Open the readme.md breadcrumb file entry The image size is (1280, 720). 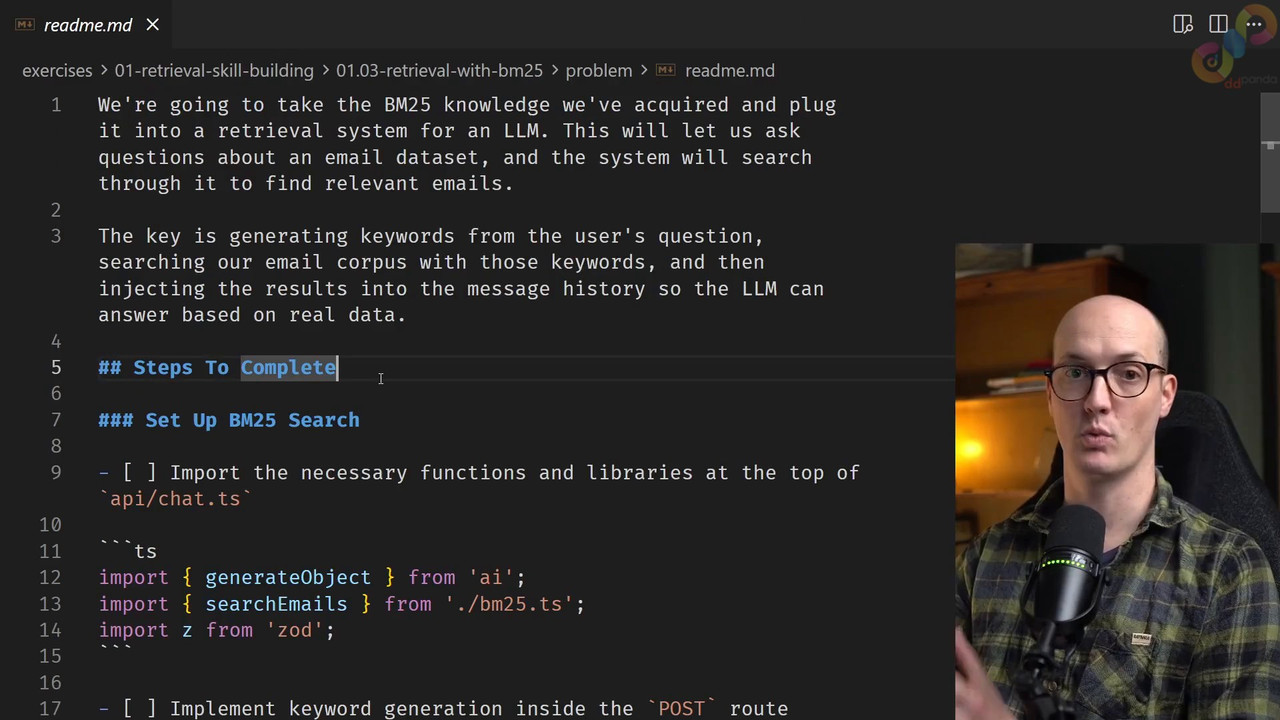pyautogui.click(x=730, y=71)
